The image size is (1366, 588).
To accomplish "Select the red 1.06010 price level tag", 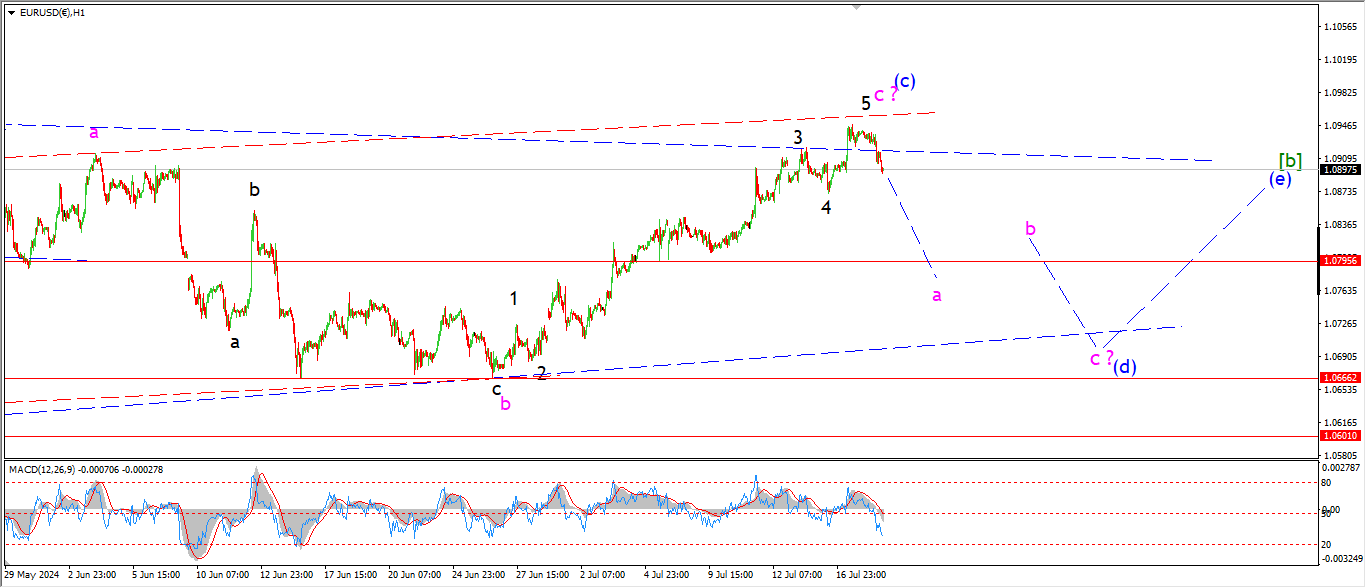I will tap(1340, 436).
